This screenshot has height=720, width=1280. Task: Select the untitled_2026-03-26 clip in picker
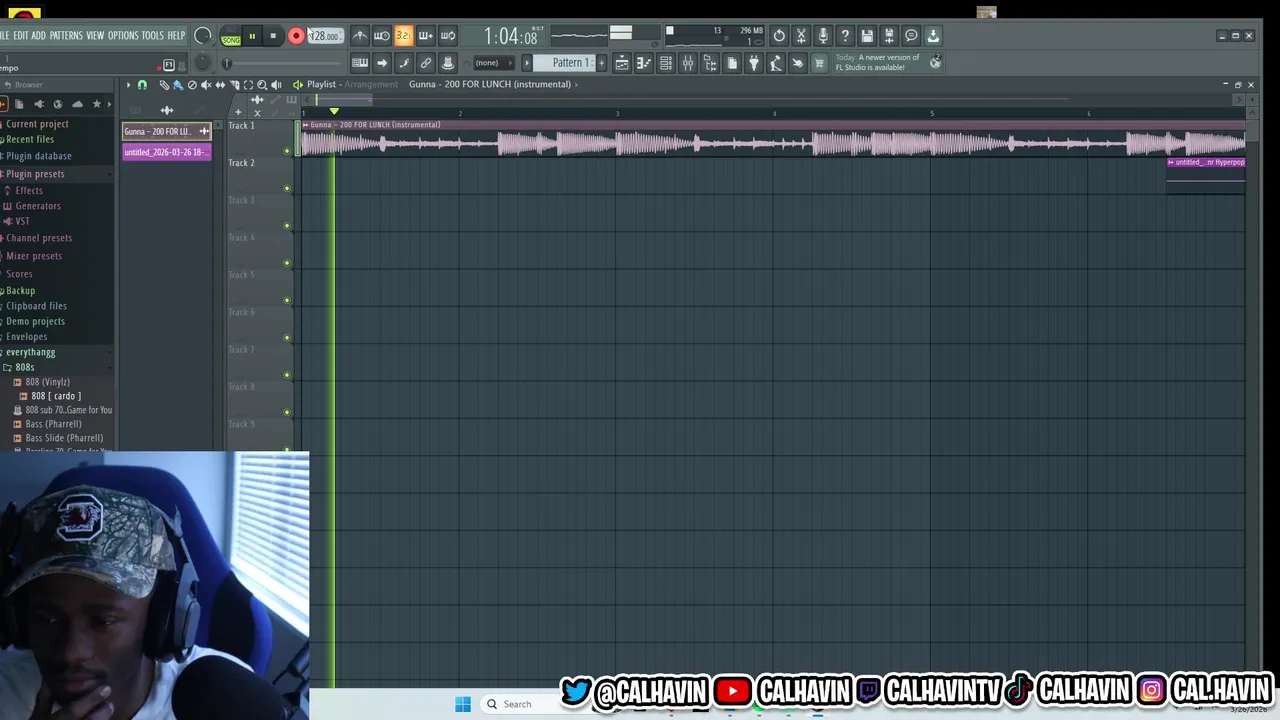(x=167, y=152)
